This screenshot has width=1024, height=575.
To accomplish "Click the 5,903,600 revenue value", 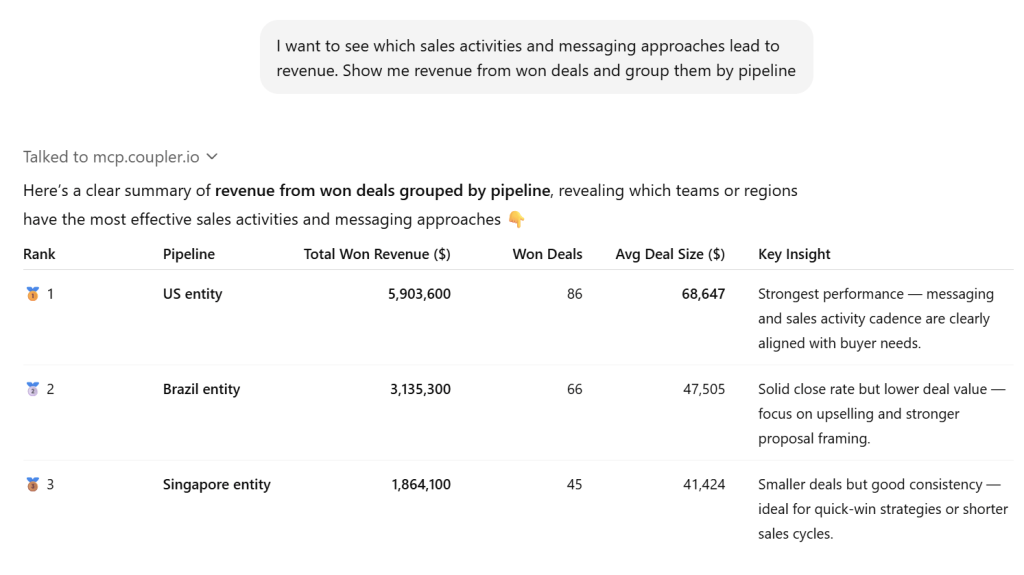I will 419,294.
